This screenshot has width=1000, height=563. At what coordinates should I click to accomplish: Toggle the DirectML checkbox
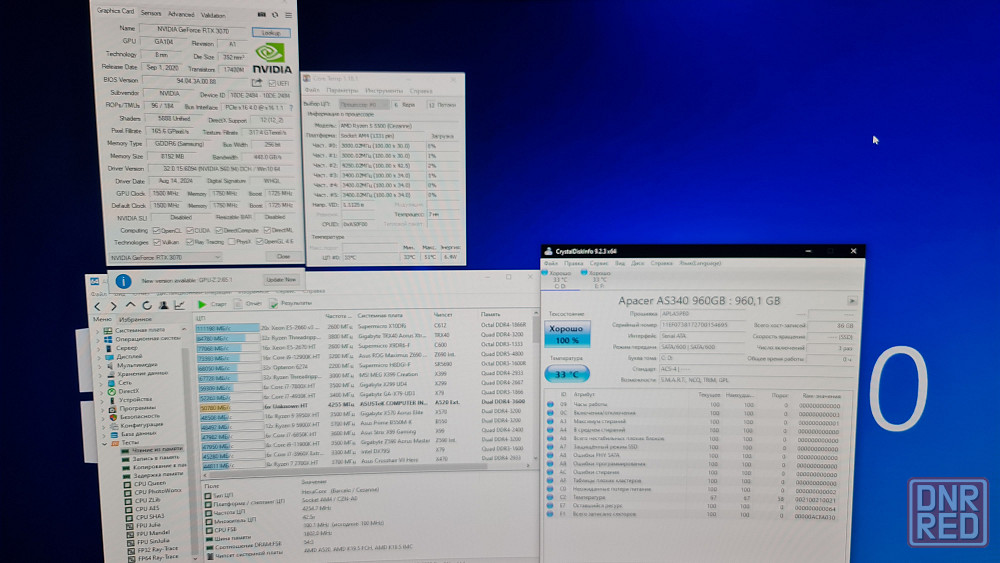tap(267, 230)
